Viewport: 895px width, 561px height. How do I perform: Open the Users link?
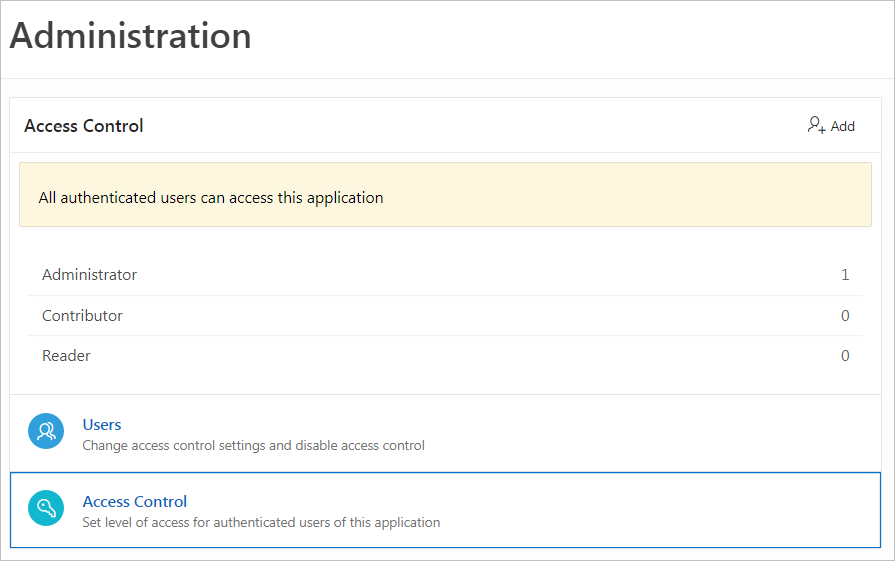coord(102,425)
